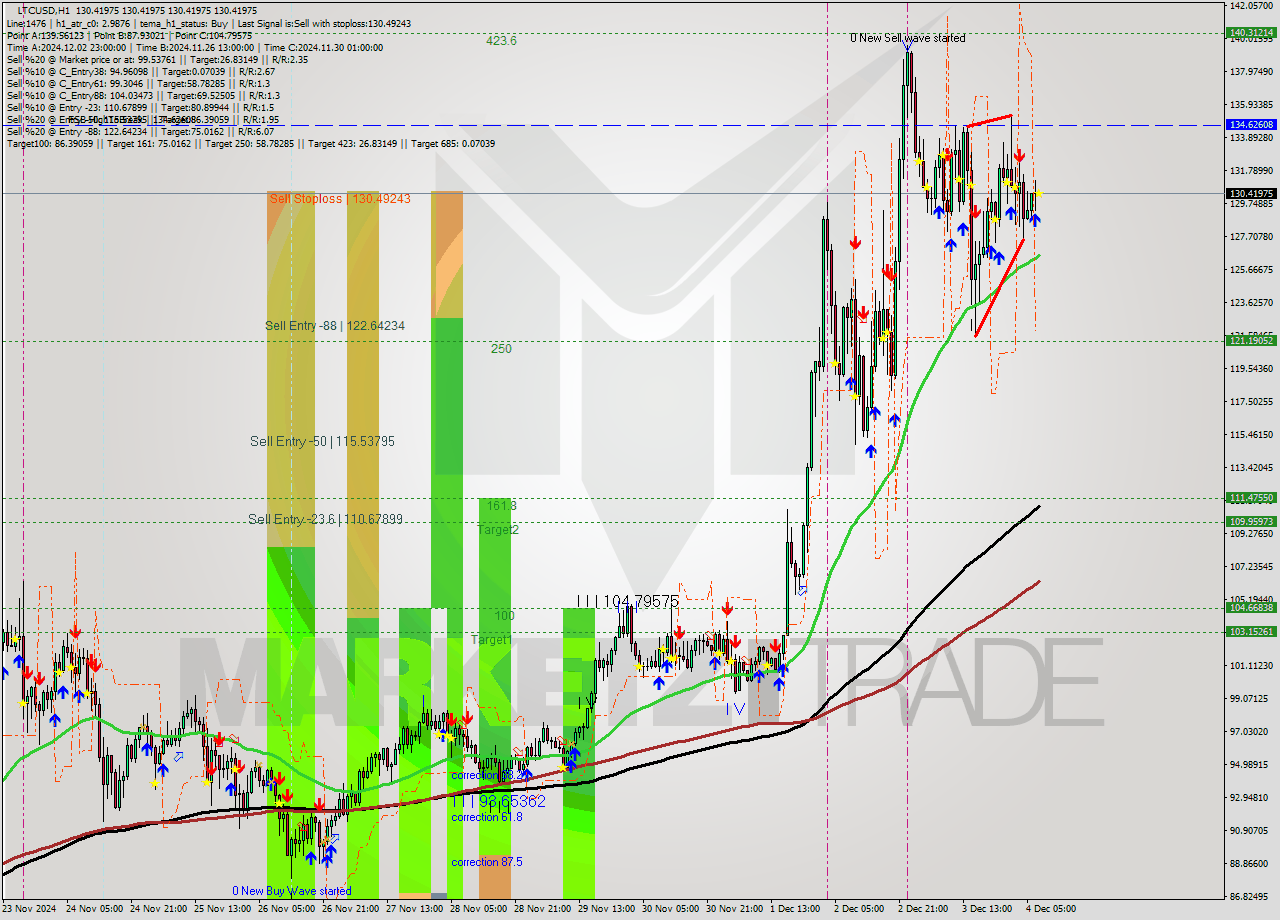Viewport: 1280px width, 920px height.
Task: Click the '161.8' Fibonacci level label
Action: [502, 506]
